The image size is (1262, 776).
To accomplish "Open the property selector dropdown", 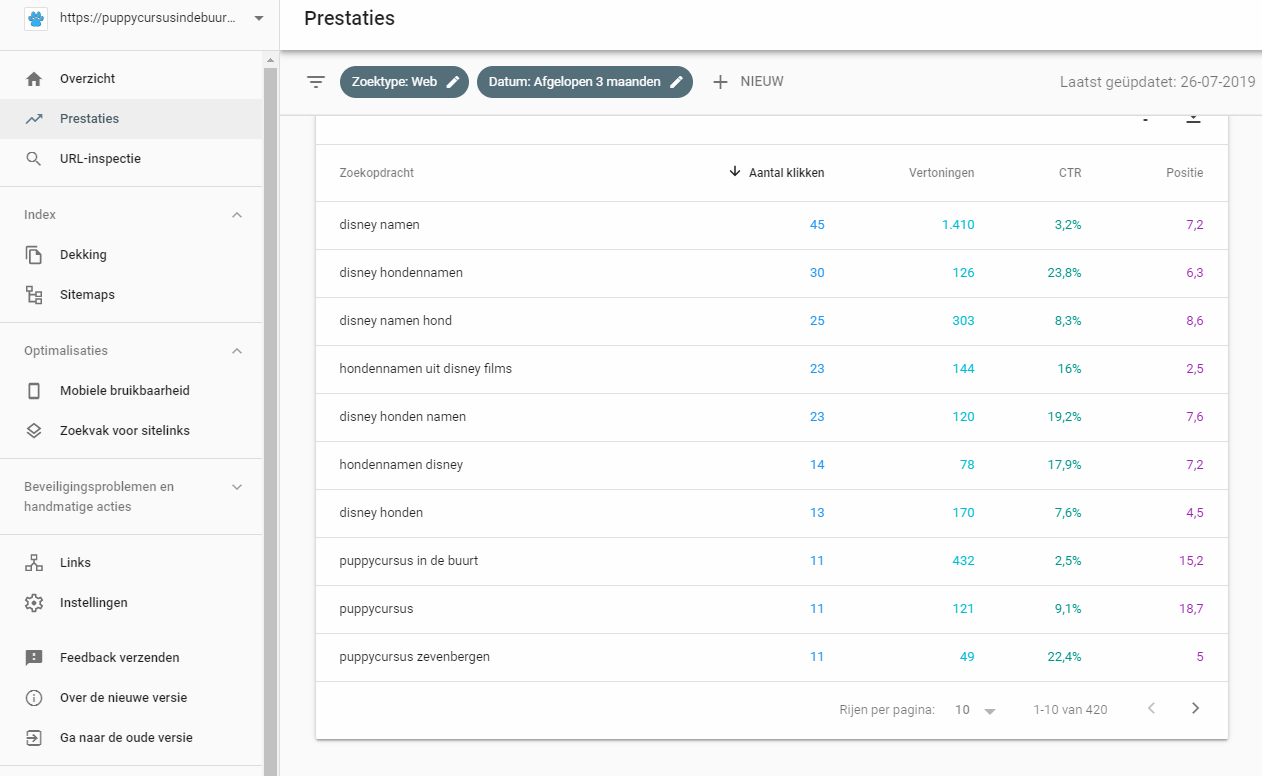I will (259, 18).
